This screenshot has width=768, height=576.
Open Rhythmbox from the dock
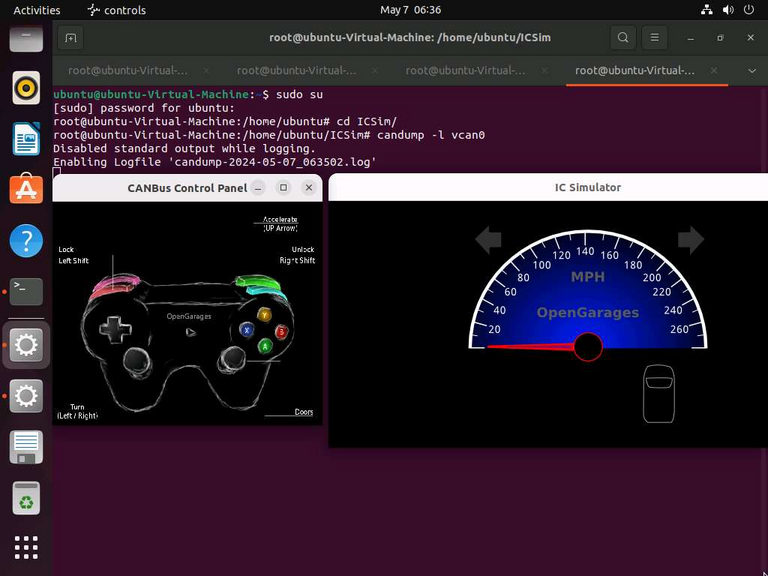pos(26,88)
